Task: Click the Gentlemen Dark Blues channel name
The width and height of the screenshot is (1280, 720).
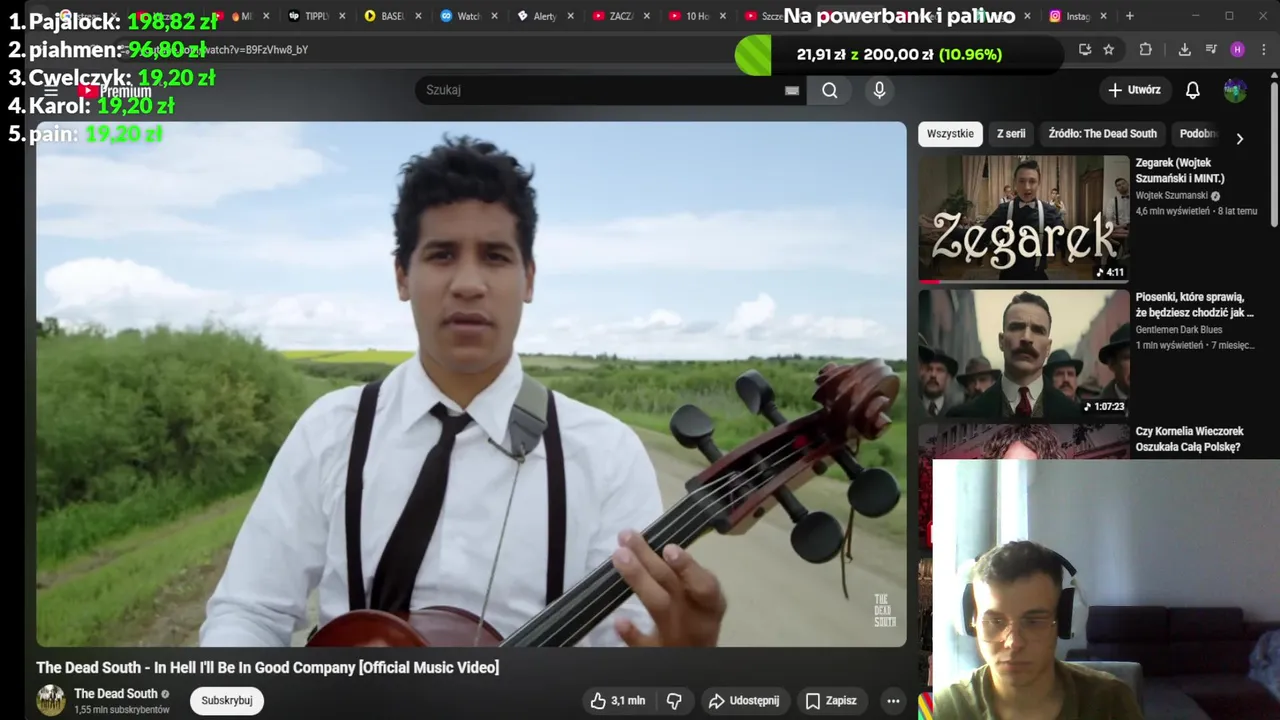Action: [x=1179, y=330]
